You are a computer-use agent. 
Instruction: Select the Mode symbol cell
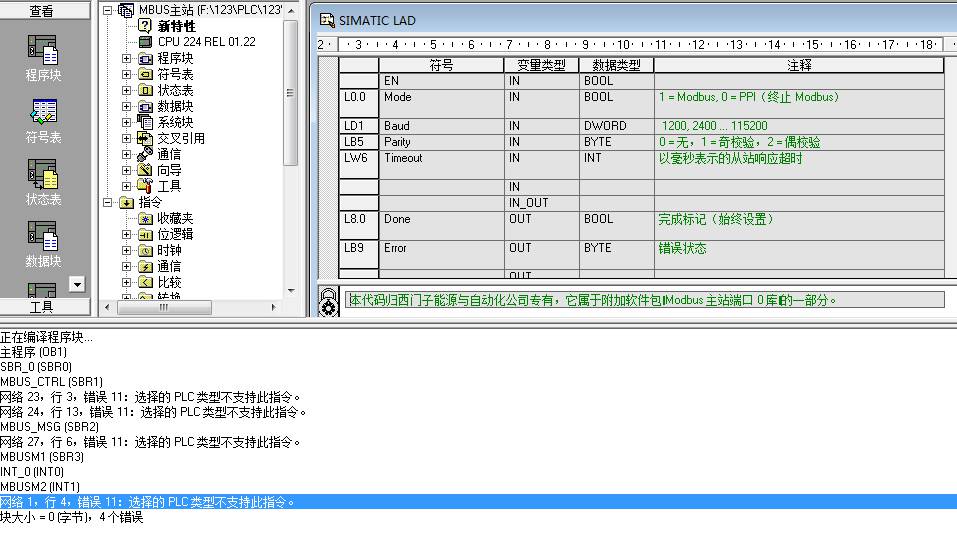[441, 104]
